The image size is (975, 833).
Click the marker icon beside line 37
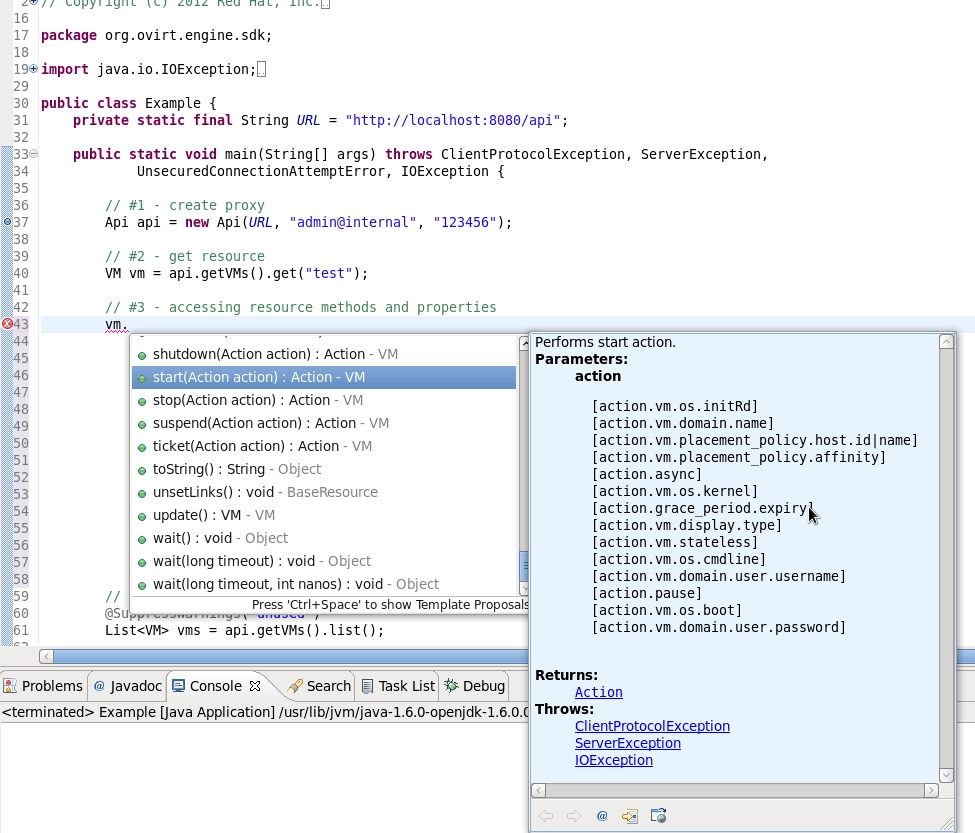tap(7, 222)
